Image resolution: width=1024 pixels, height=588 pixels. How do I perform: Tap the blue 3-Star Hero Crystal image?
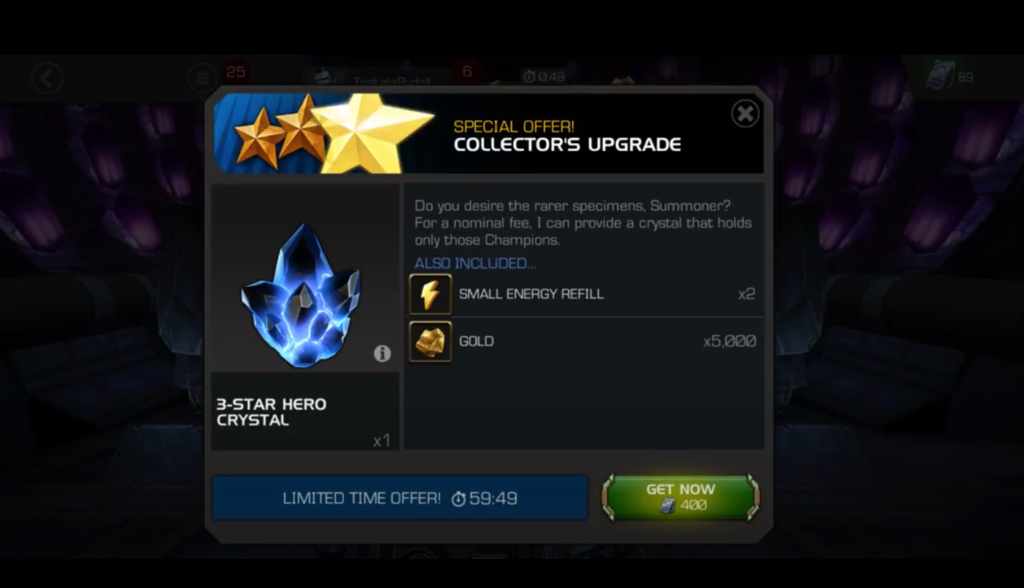(x=302, y=295)
